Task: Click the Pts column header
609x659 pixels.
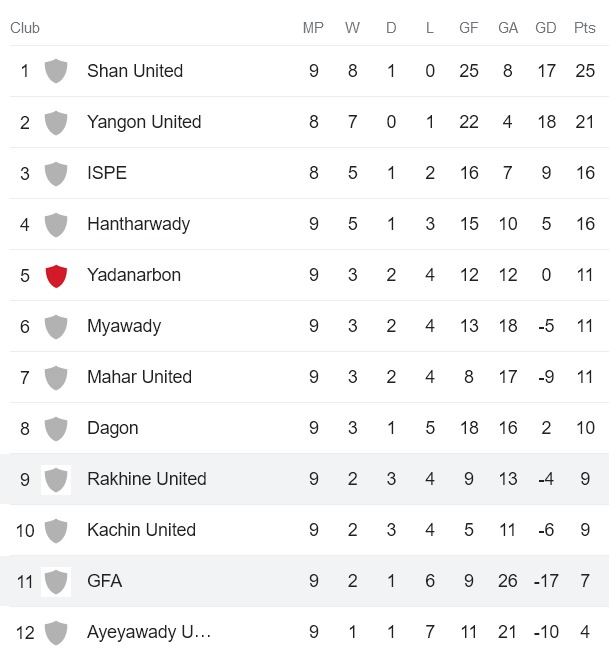Action: coord(585,28)
